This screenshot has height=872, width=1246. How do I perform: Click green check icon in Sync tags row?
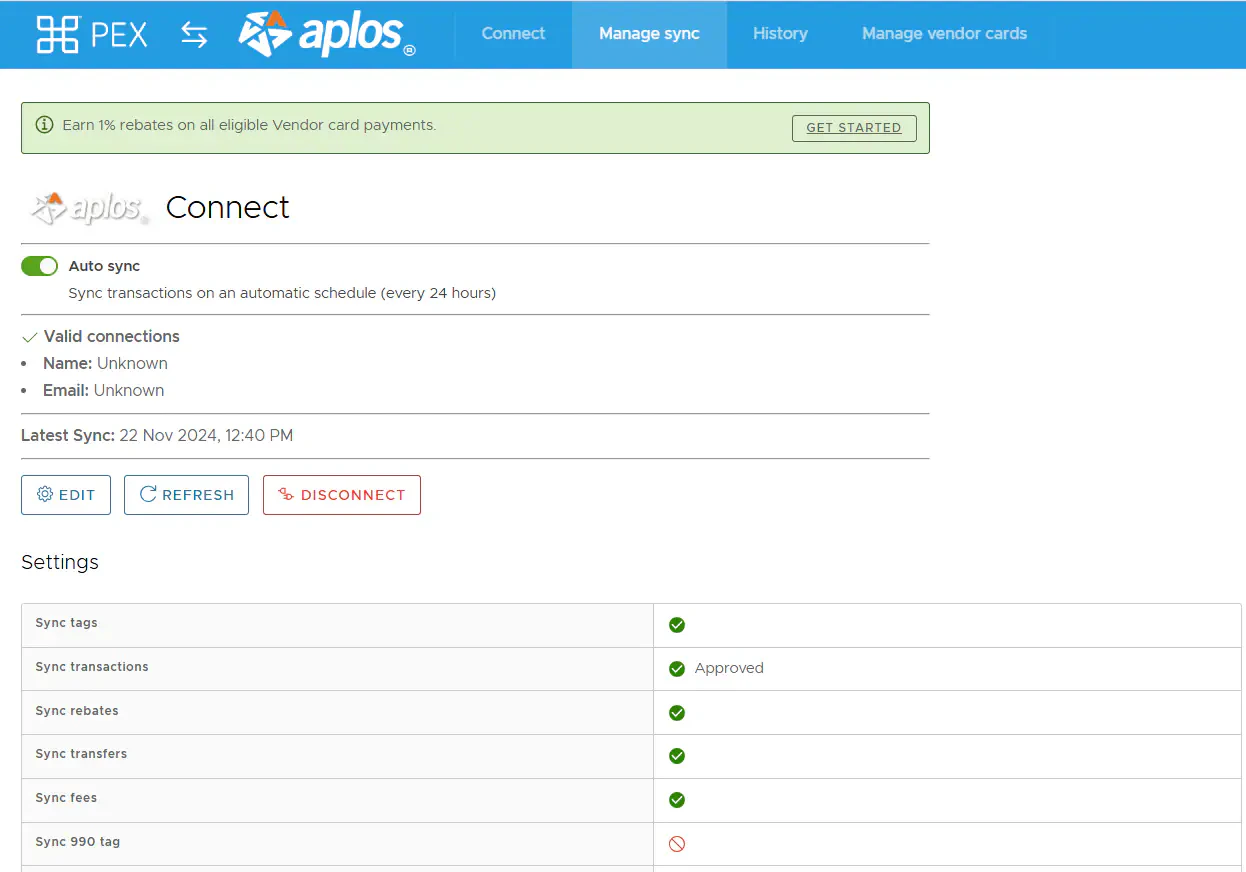click(677, 625)
